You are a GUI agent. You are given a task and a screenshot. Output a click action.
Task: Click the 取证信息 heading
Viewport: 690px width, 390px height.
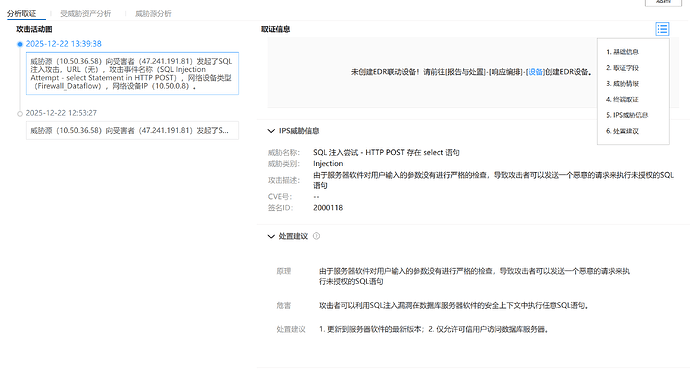pos(275,29)
